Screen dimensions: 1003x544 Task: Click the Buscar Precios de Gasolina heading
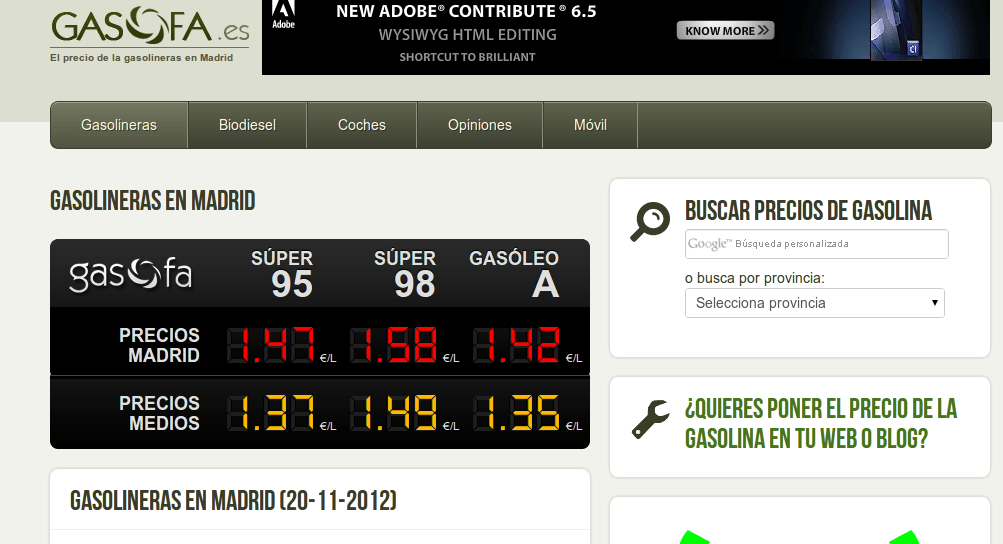click(x=808, y=210)
